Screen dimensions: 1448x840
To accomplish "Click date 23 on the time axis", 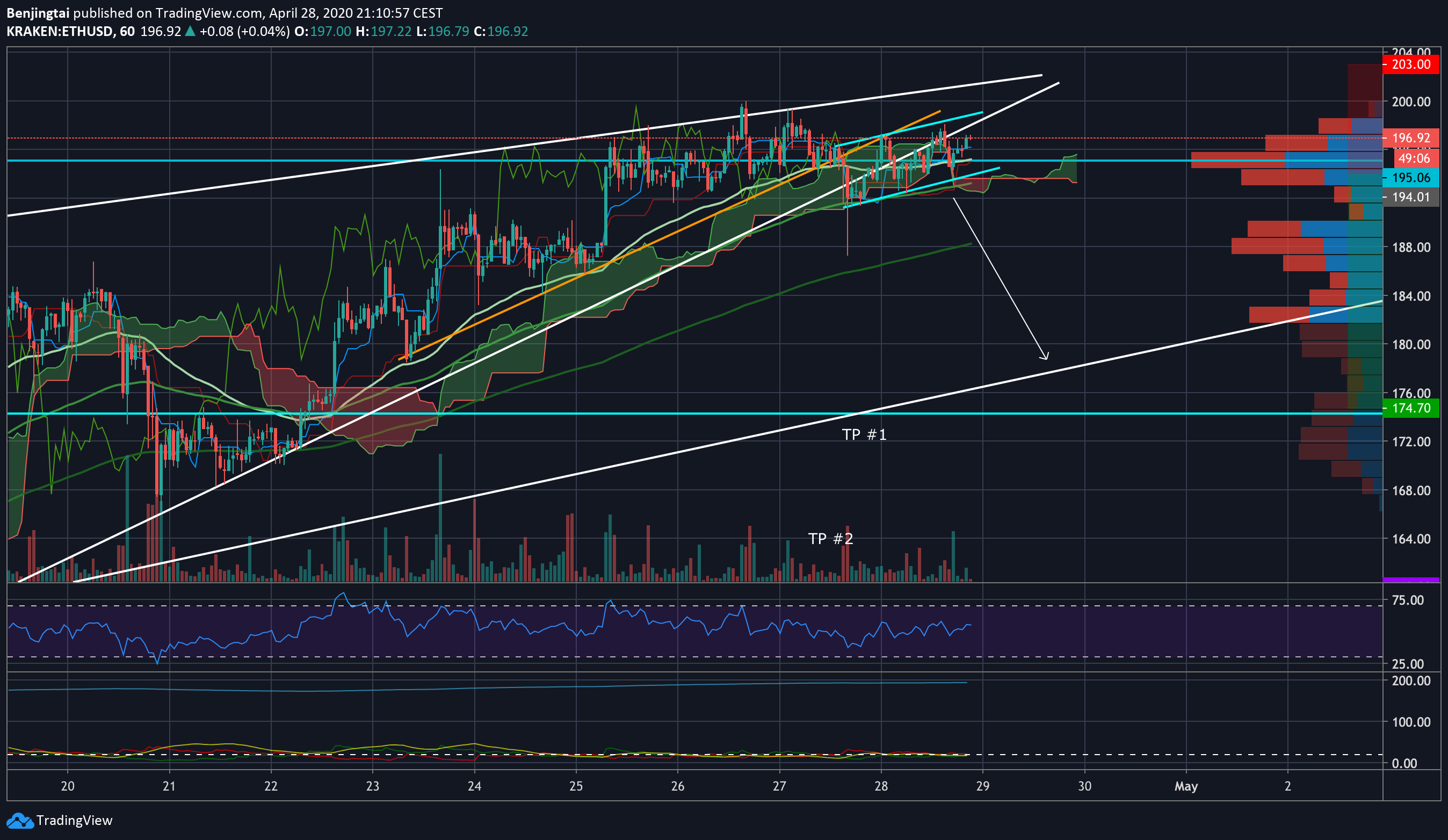I will (372, 786).
